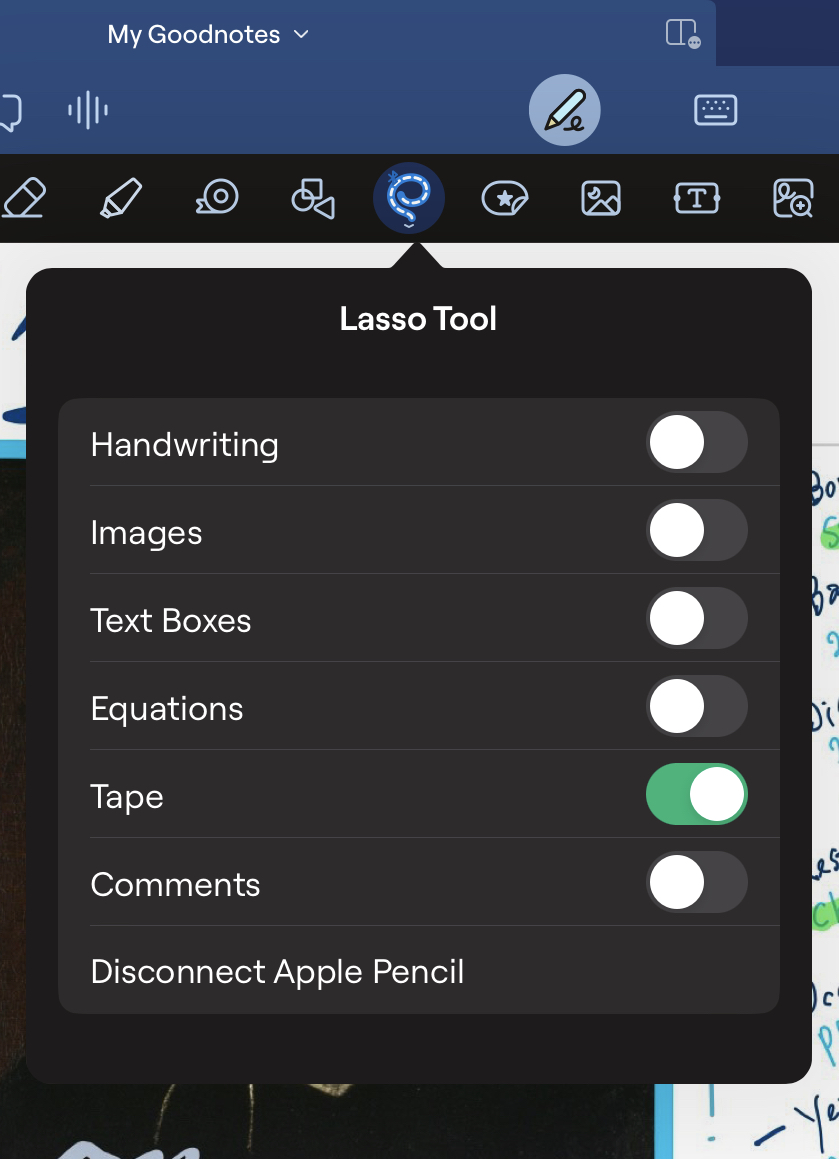The image size is (839, 1159).
Task: Toggle Text Boxes selection on
Action: point(697,619)
